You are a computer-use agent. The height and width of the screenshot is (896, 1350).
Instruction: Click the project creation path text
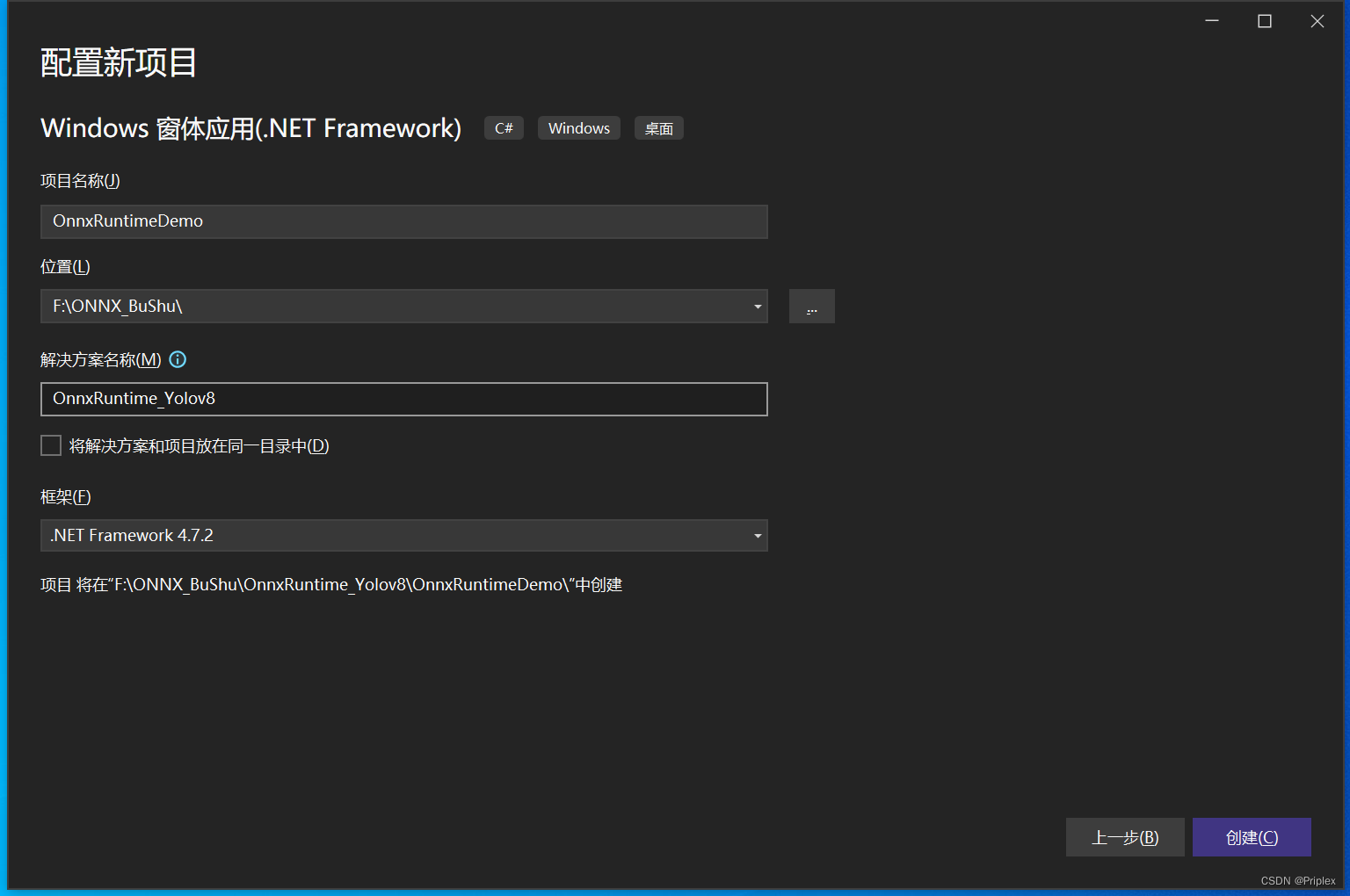(331, 585)
